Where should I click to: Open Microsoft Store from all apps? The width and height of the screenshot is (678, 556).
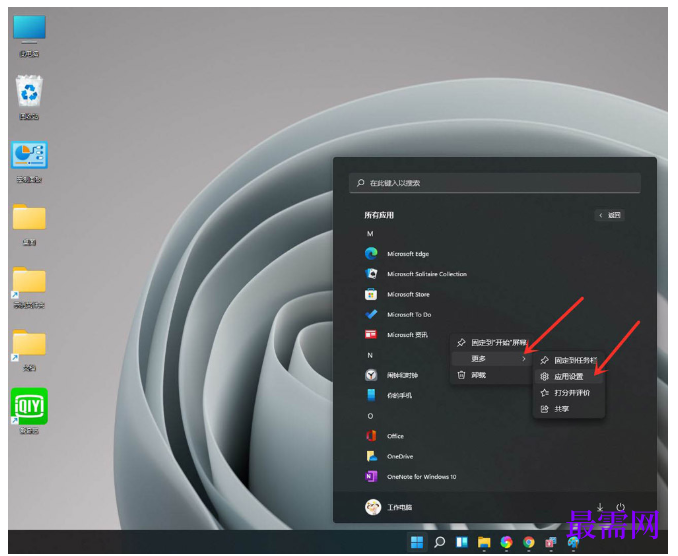397,294
